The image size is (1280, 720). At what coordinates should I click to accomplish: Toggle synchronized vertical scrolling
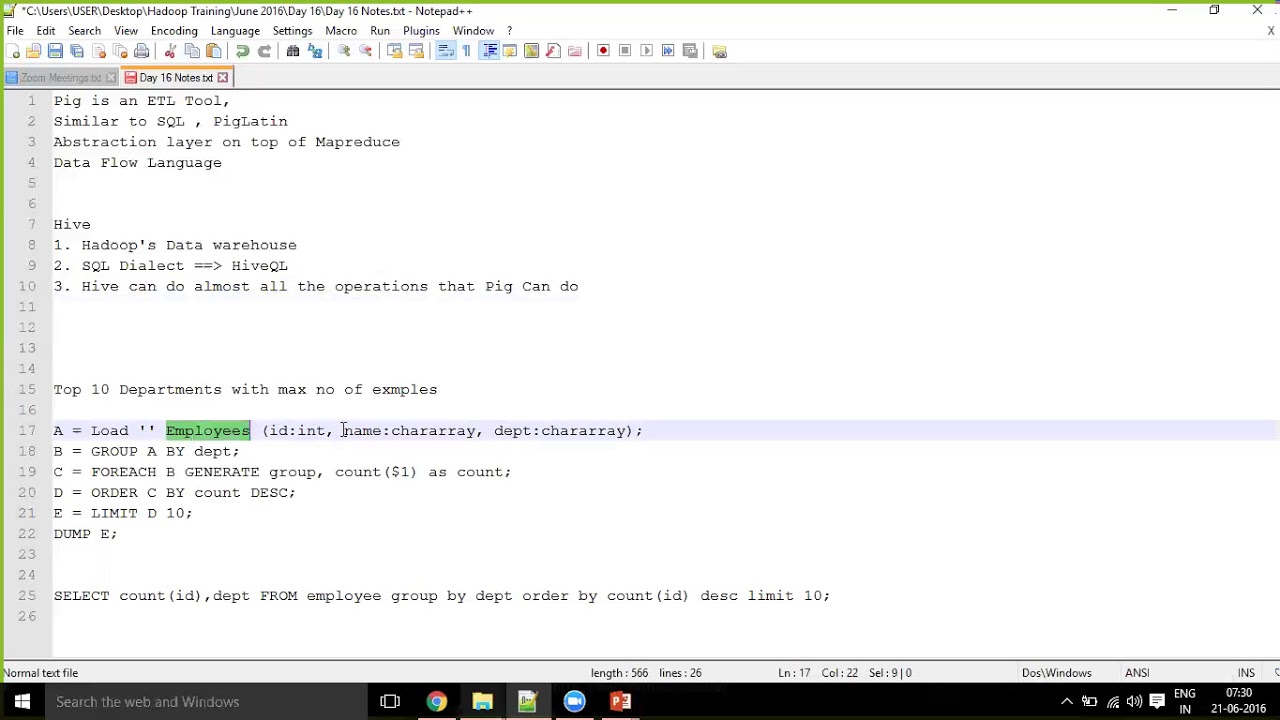395,51
